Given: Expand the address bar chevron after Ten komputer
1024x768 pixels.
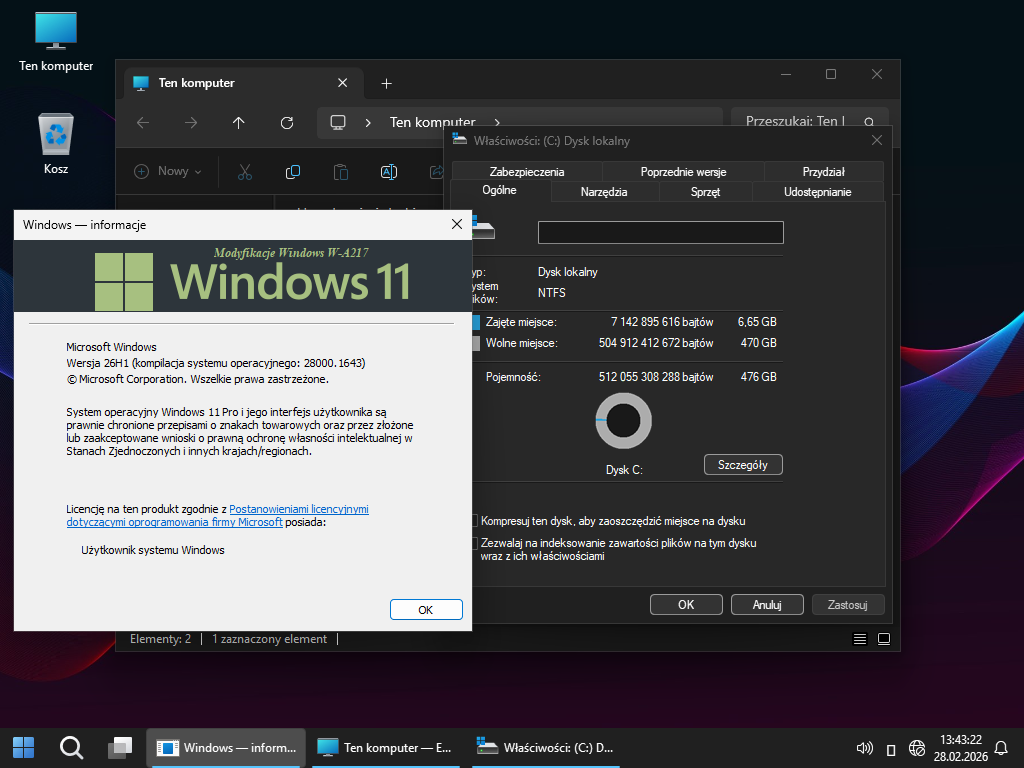Looking at the screenshot, I should (x=497, y=122).
